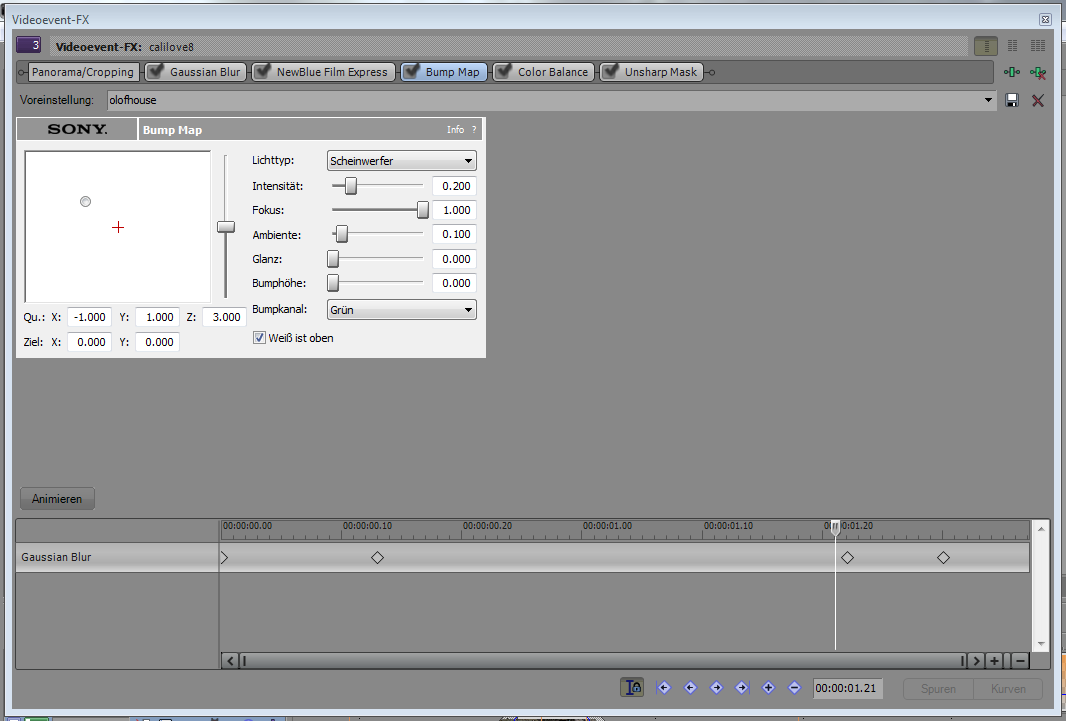
Task: Click the plug-in chain add icon
Action: click(x=1012, y=72)
